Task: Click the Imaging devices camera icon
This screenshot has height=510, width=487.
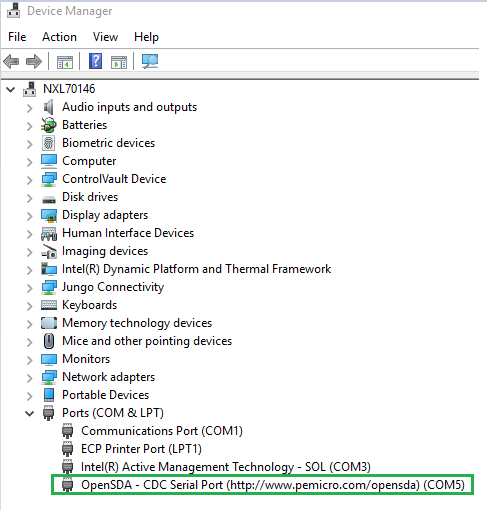Action: (x=49, y=251)
